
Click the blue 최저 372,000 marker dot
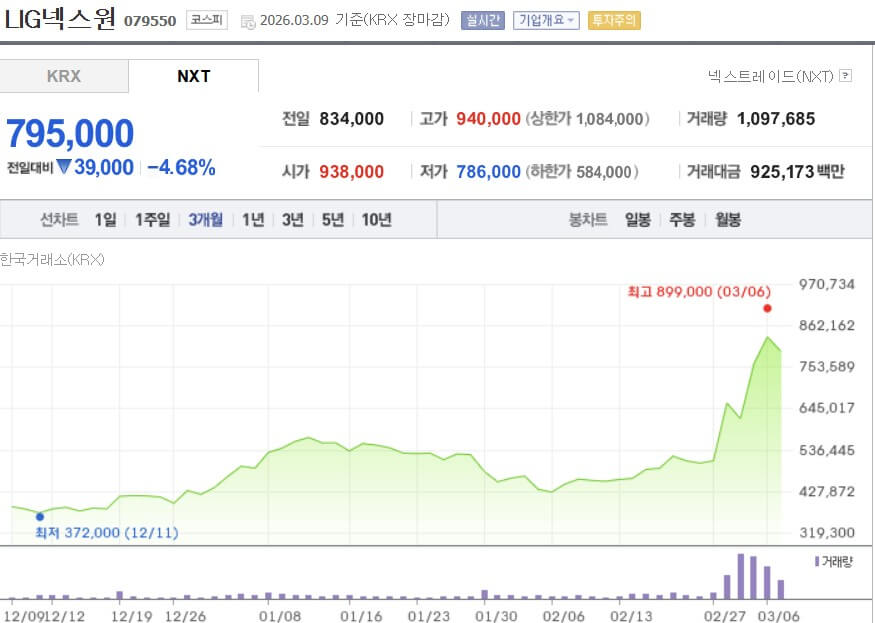pos(39,517)
